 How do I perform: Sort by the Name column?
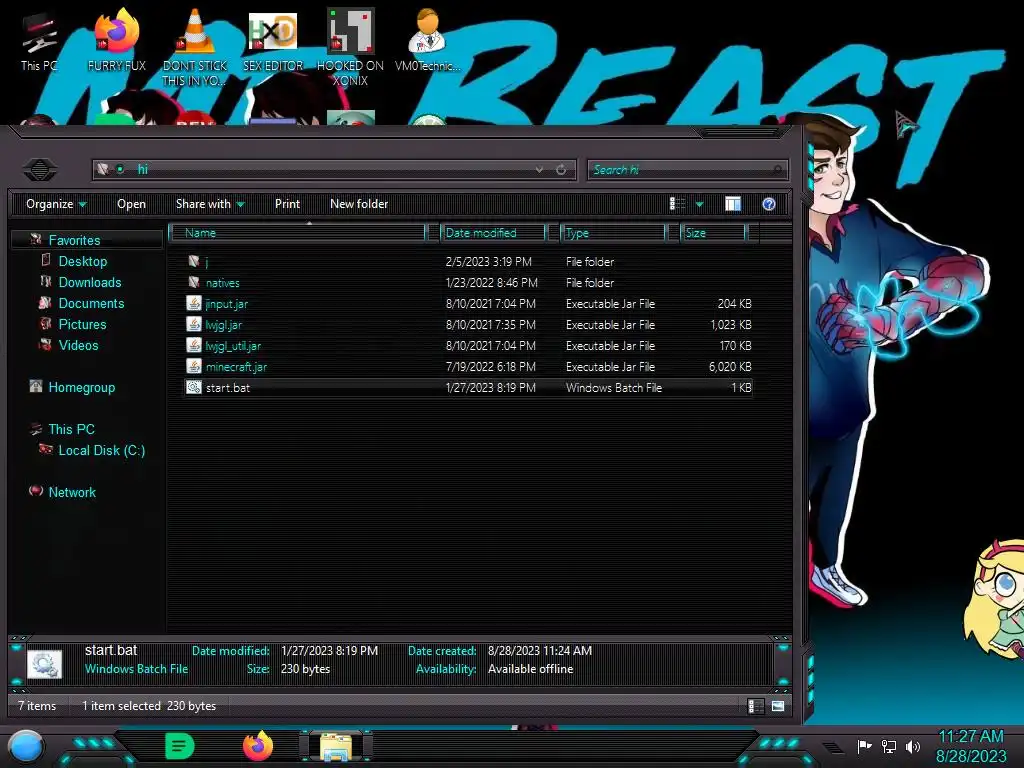(298, 232)
